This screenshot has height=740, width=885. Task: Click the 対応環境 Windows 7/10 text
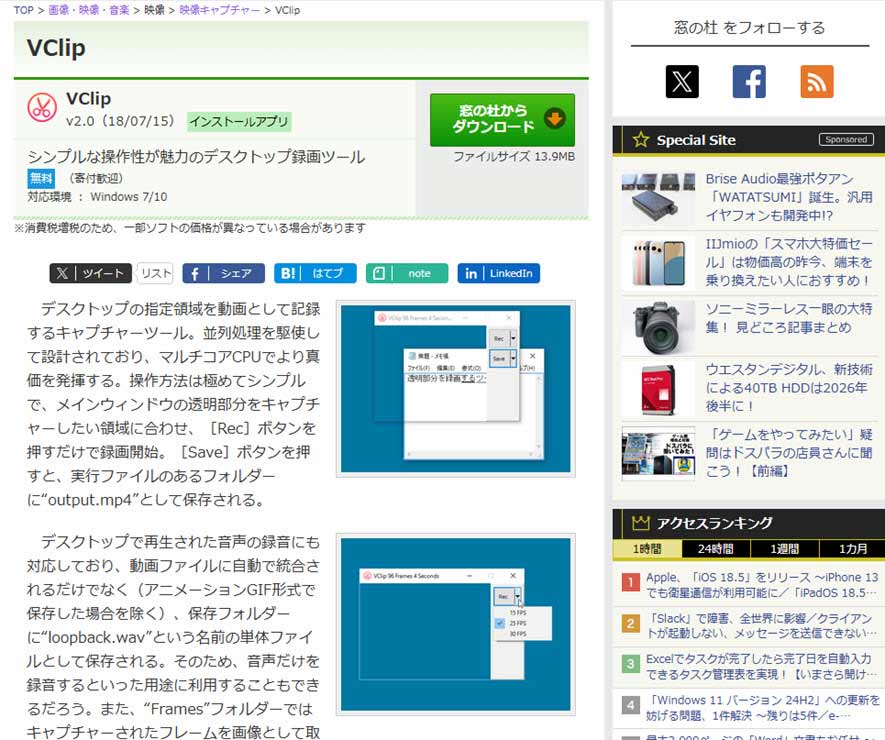(x=97, y=196)
